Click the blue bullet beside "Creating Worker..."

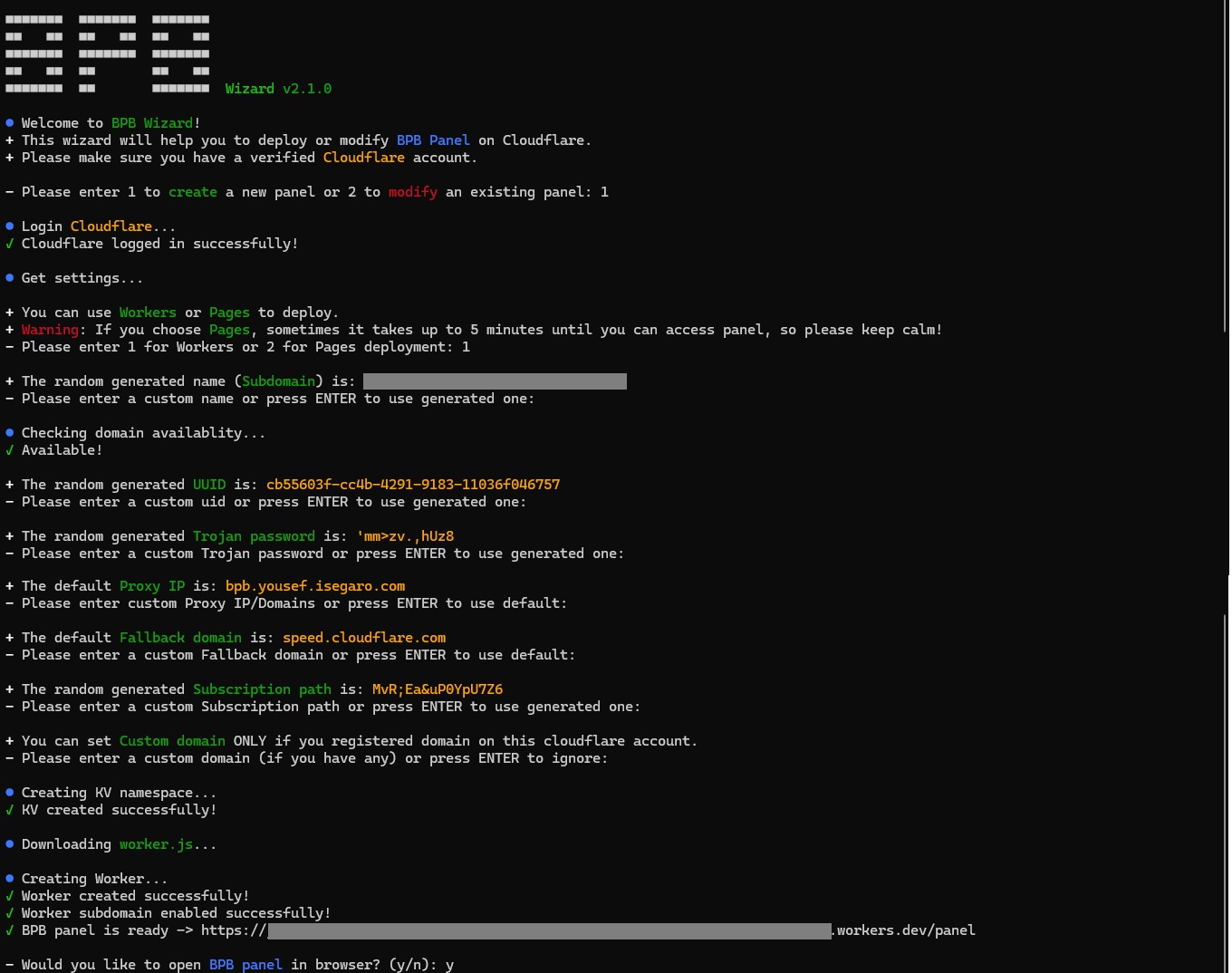click(9, 878)
